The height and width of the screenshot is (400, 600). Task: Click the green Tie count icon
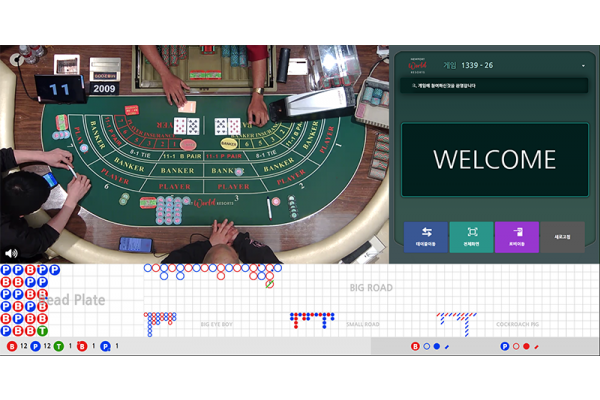pos(59,346)
